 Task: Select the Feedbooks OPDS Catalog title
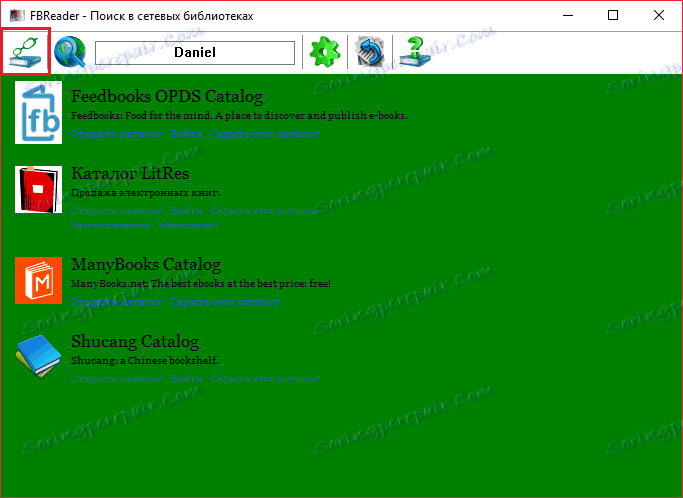coord(167,96)
